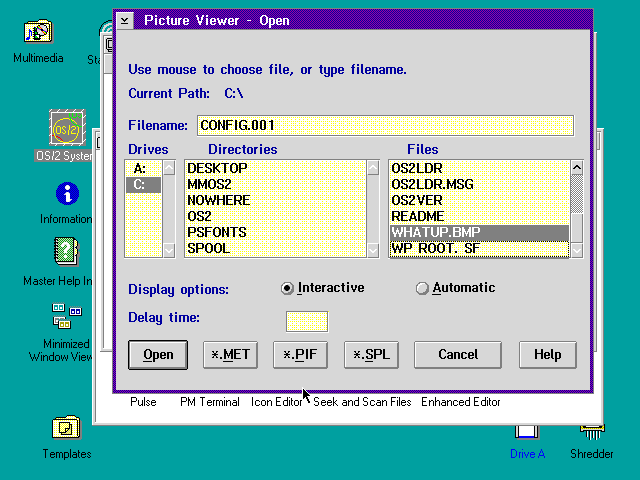Click the Filename input field
The height and width of the screenshot is (480, 640).
tap(385, 125)
